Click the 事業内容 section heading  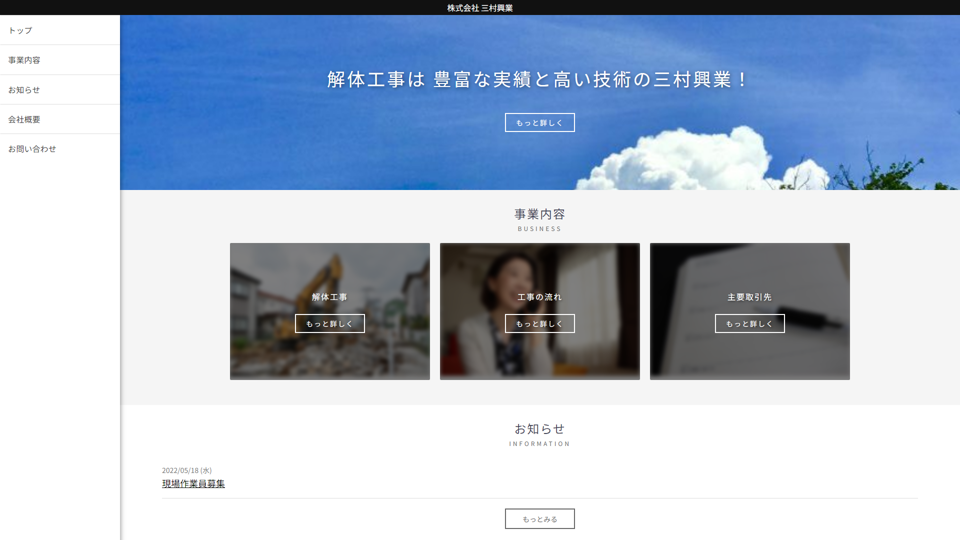540,214
